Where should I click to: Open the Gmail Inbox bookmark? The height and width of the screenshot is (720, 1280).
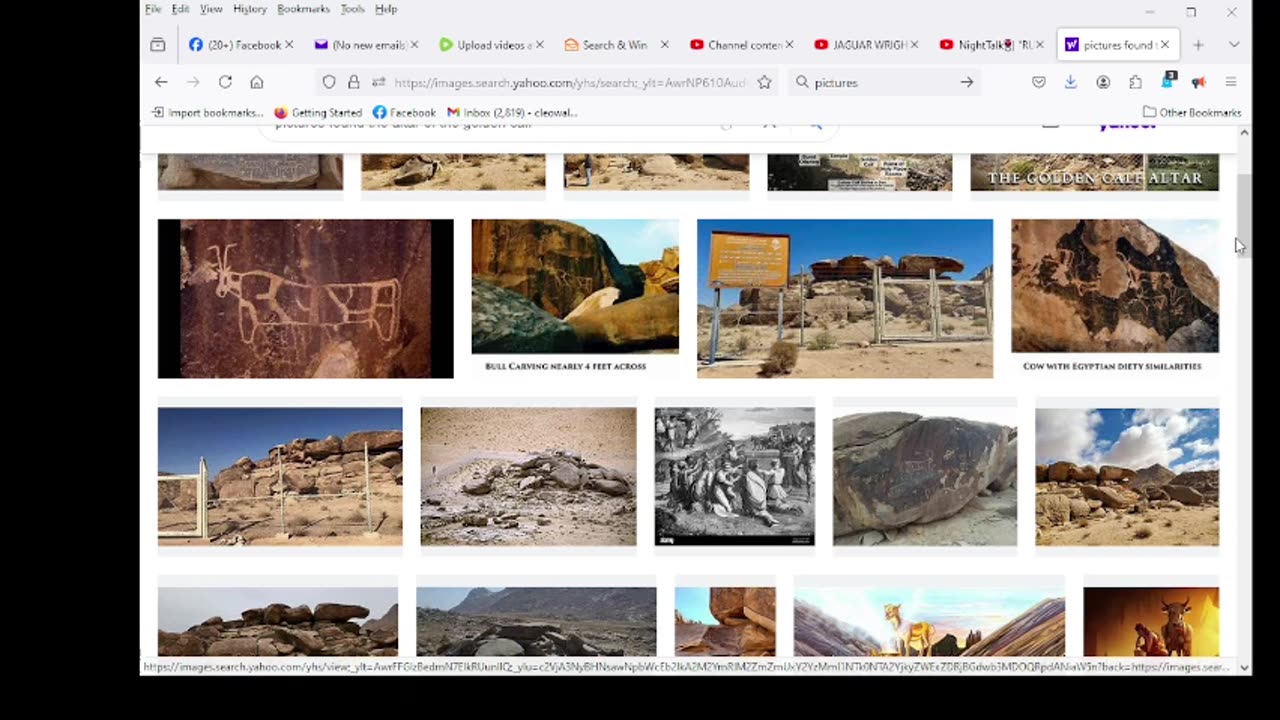pyautogui.click(x=512, y=112)
